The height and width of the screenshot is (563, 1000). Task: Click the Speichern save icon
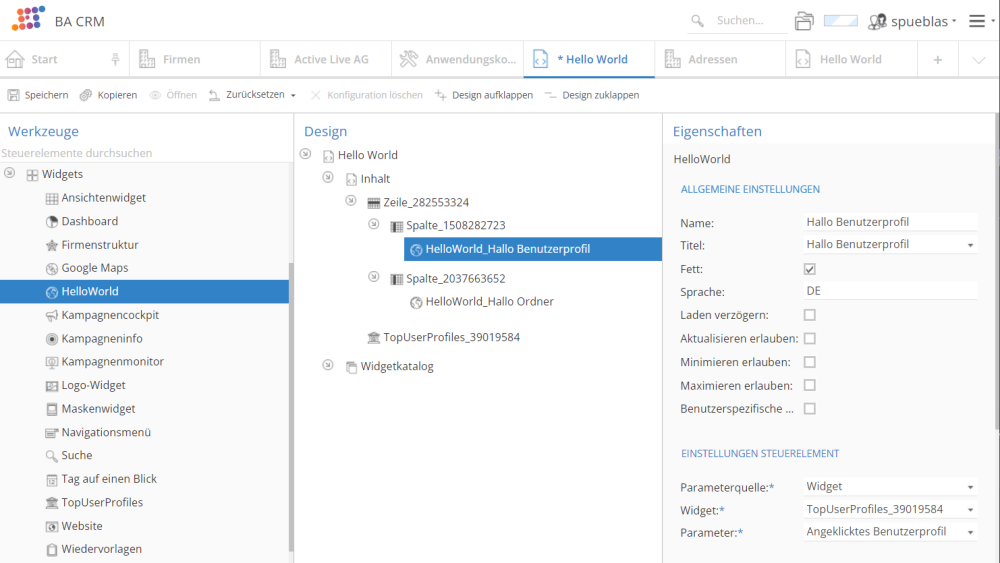point(14,95)
